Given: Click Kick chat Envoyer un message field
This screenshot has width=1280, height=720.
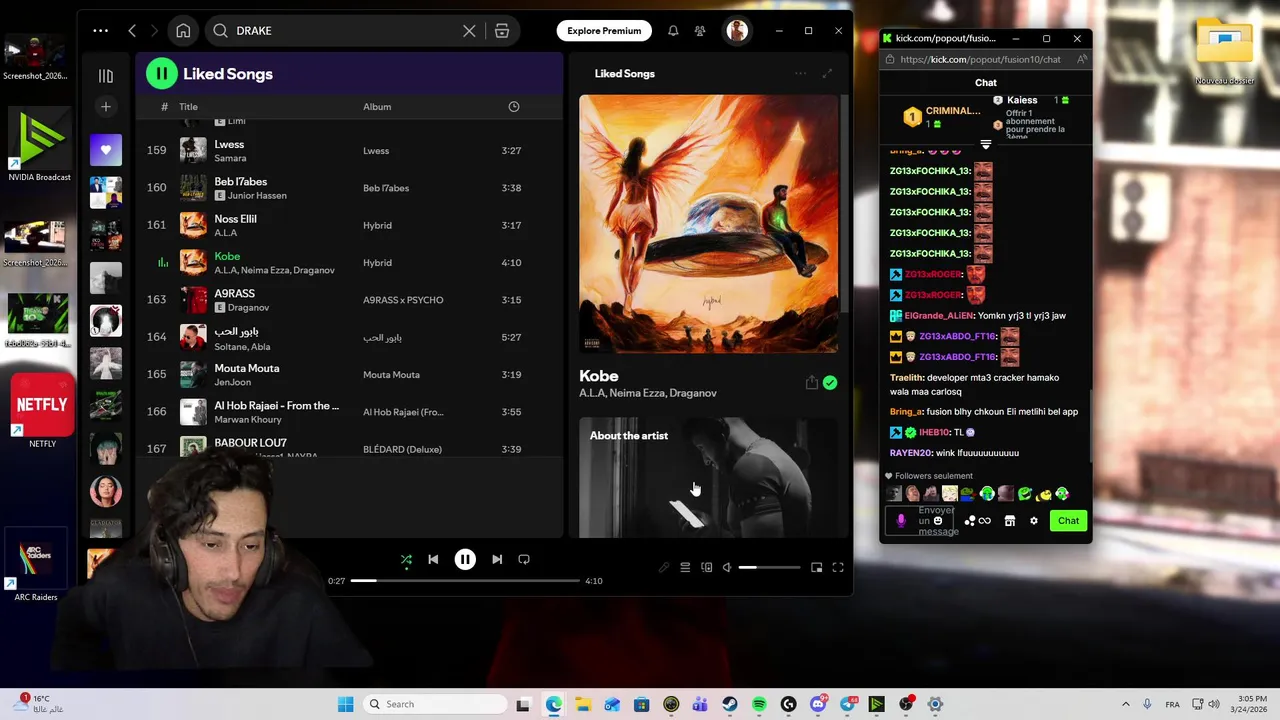Looking at the screenshot, I should click(x=921, y=520).
